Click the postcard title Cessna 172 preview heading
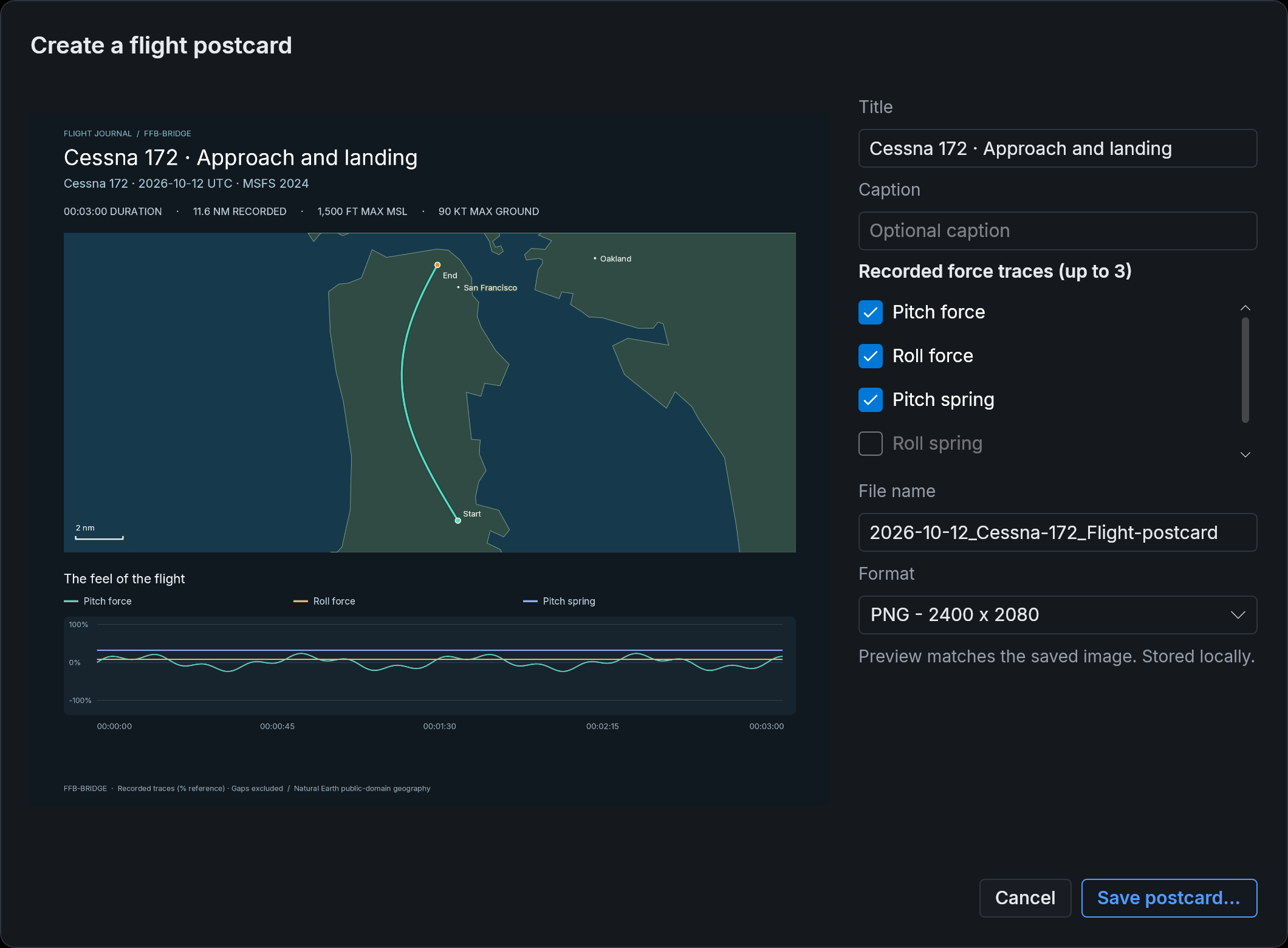This screenshot has height=948, width=1288. (241, 158)
